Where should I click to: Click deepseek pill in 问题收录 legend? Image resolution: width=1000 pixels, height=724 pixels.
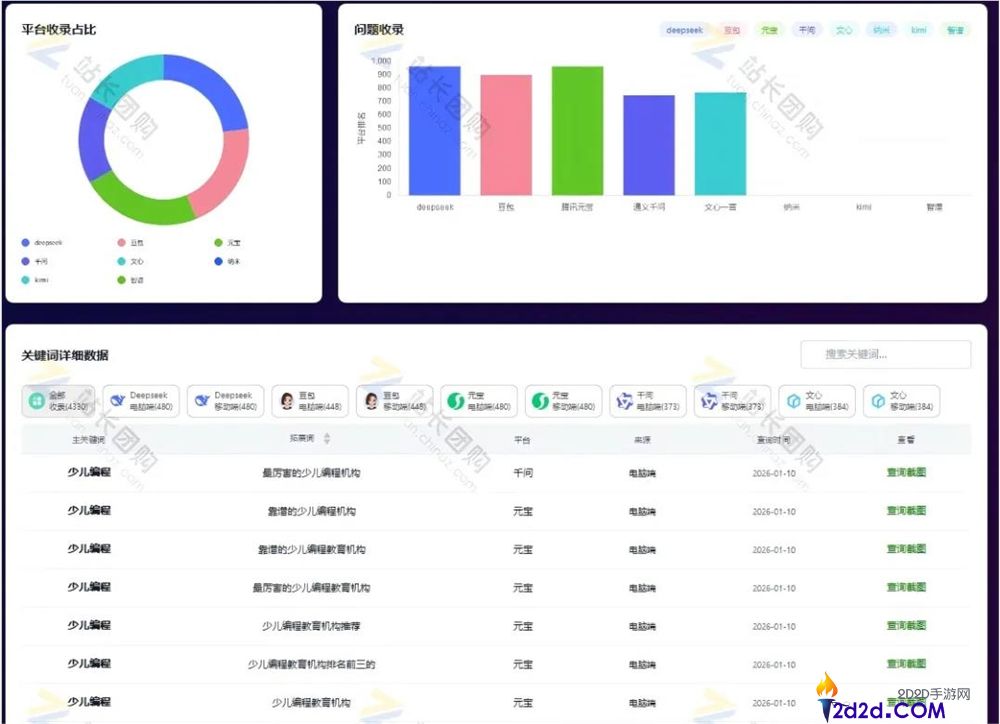684,30
